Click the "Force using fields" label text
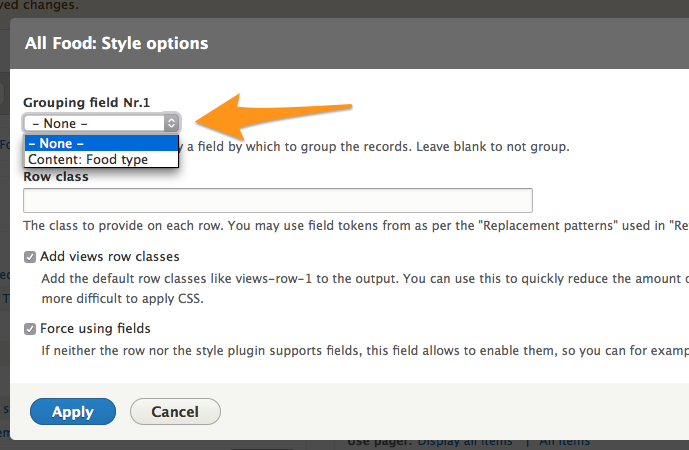Image resolution: width=689 pixels, height=450 pixels. [95, 328]
